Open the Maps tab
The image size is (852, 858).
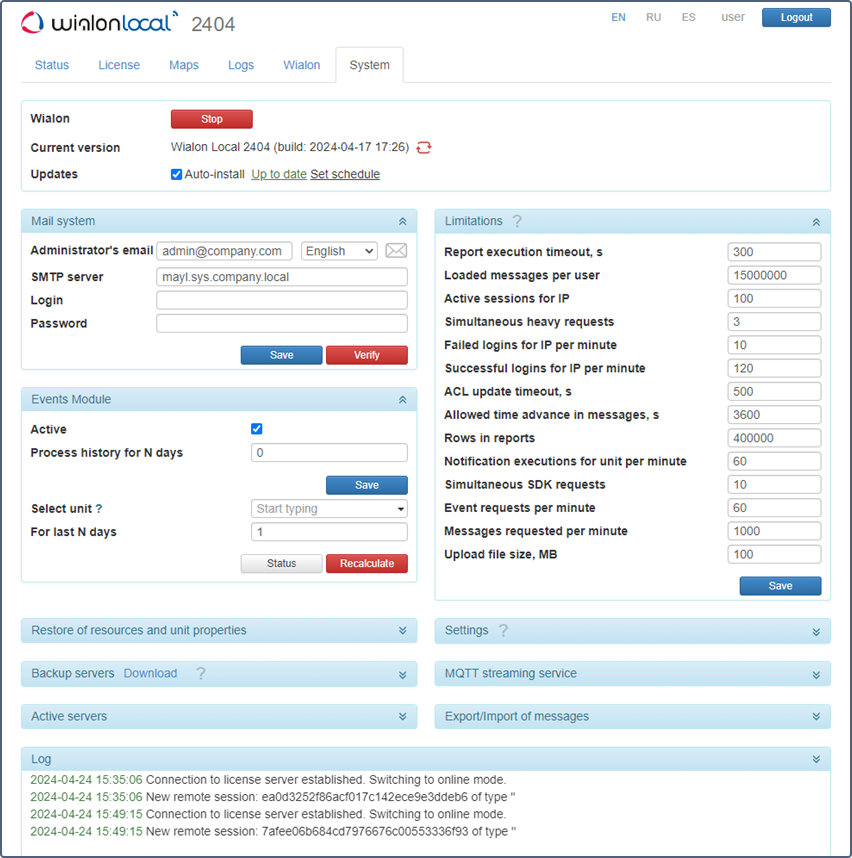click(184, 65)
